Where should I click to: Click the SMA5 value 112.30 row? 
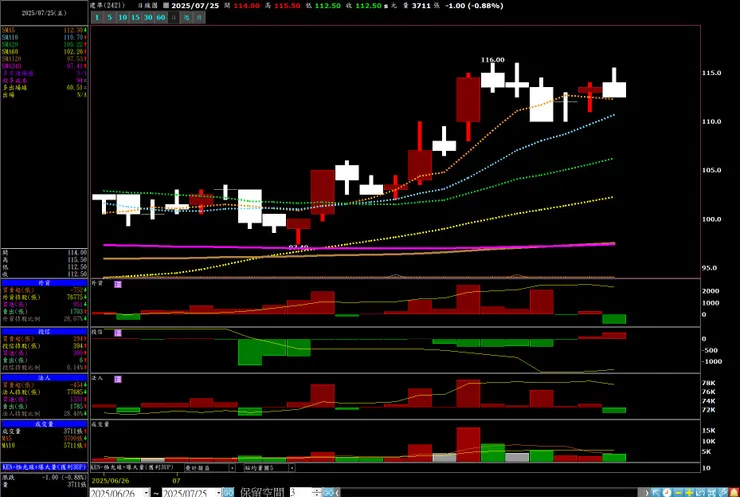(x=44, y=30)
